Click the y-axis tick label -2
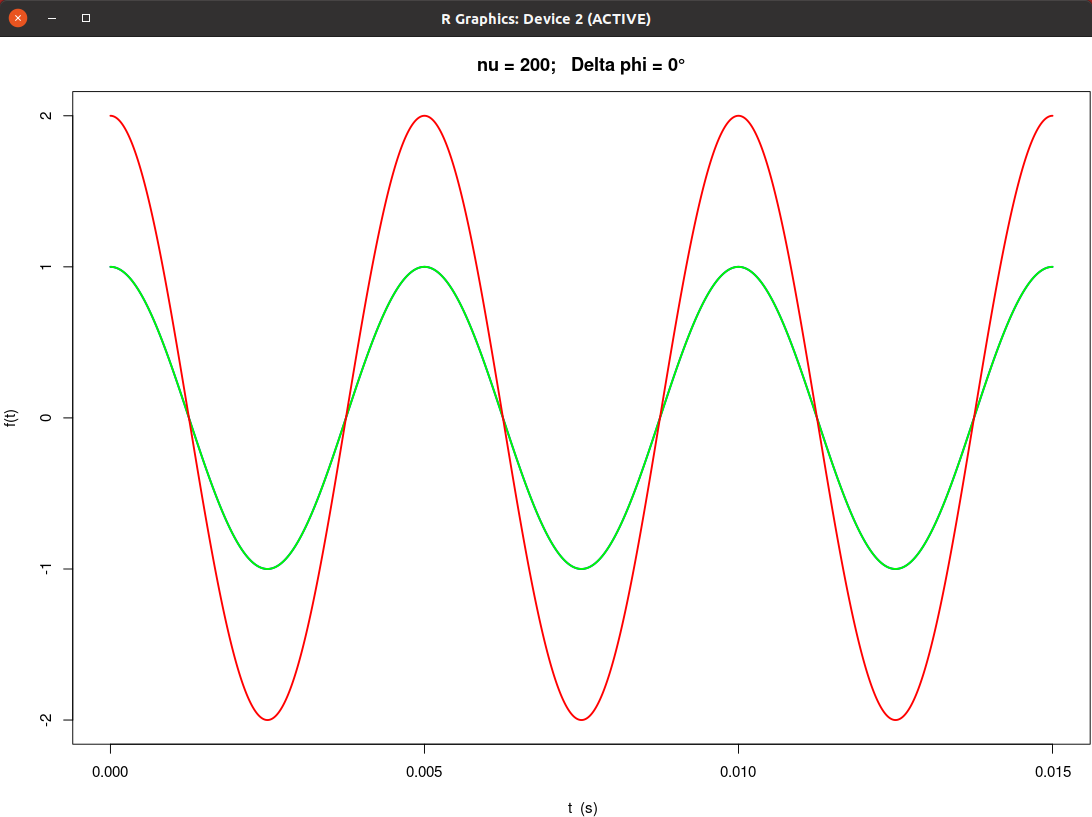1092x817 pixels. coord(46,720)
